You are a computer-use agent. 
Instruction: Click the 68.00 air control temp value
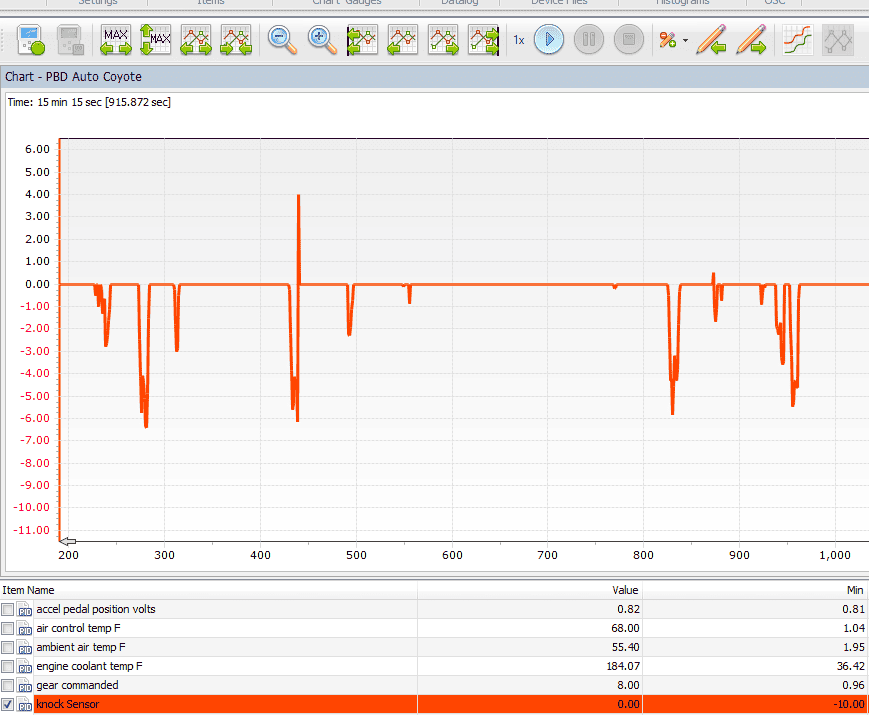[x=625, y=629]
